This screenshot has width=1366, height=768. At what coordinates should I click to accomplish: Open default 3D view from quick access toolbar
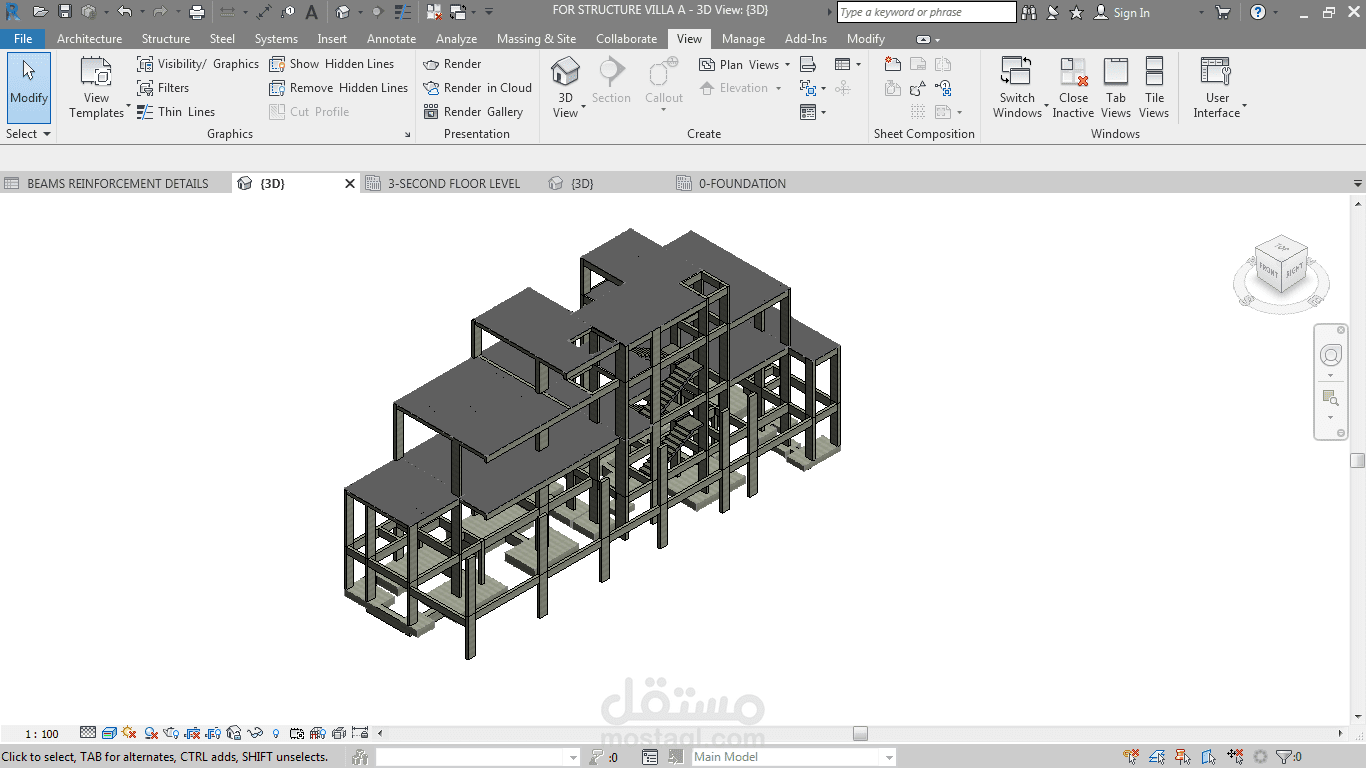[x=343, y=12]
